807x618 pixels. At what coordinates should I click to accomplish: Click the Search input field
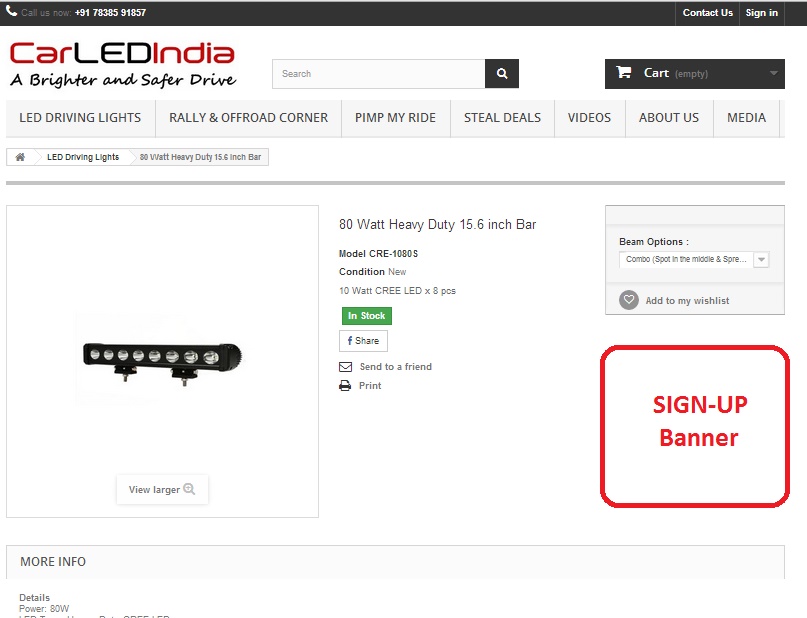click(x=379, y=74)
